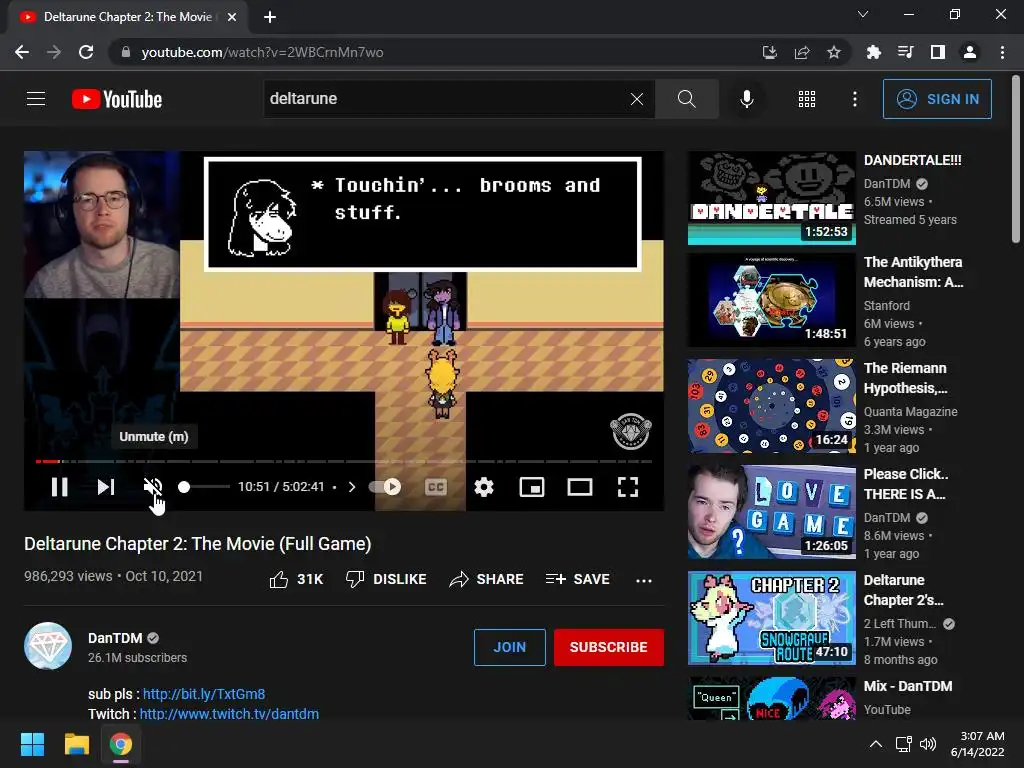Open media controls icon in Chrome toolbar
Image resolution: width=1024 pixels, height=768 pixels.
tap(905, 52)
